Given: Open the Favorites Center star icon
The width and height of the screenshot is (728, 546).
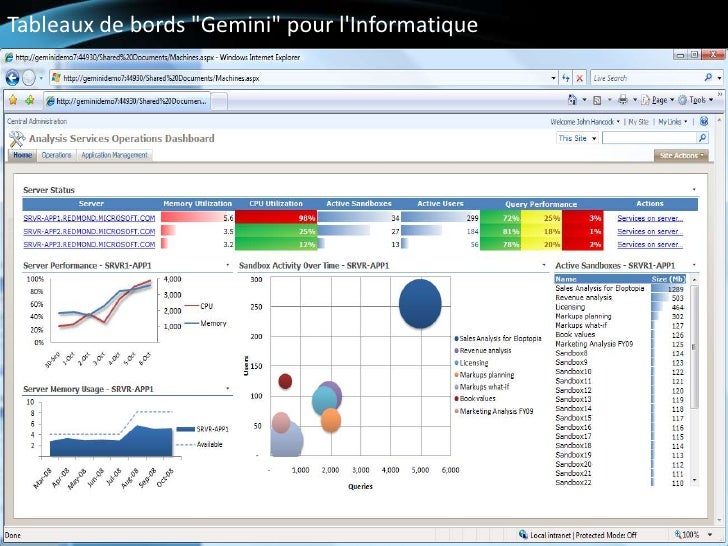Looking at the screenshot, I should [13, 100].
